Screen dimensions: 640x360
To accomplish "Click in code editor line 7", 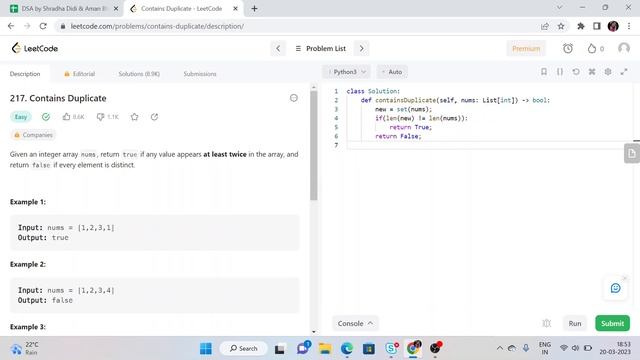I will 490,145.
